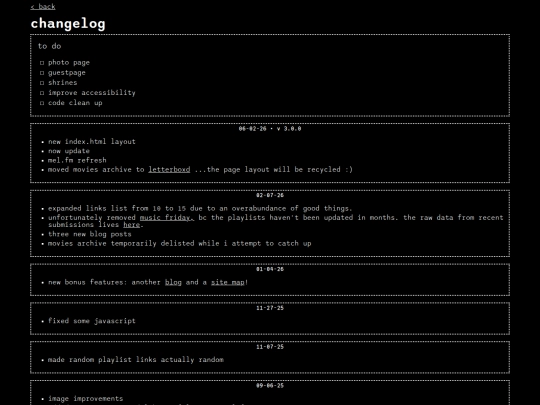Go back via the '< back' link
Screen dimensions: 540x405
[43, 7]
